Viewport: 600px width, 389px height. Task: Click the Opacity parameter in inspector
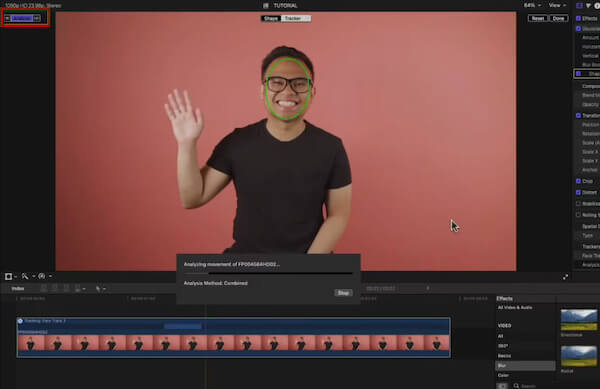tap(590, 104)
